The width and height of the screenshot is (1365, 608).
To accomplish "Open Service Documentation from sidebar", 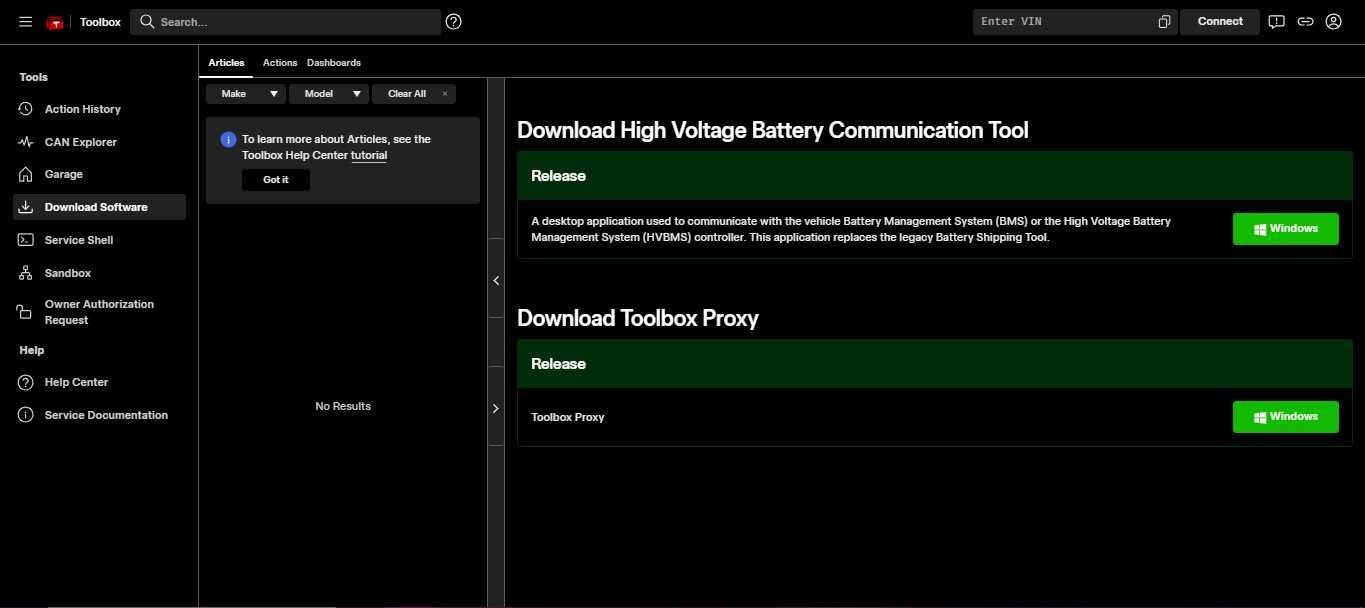I will 99,415.
